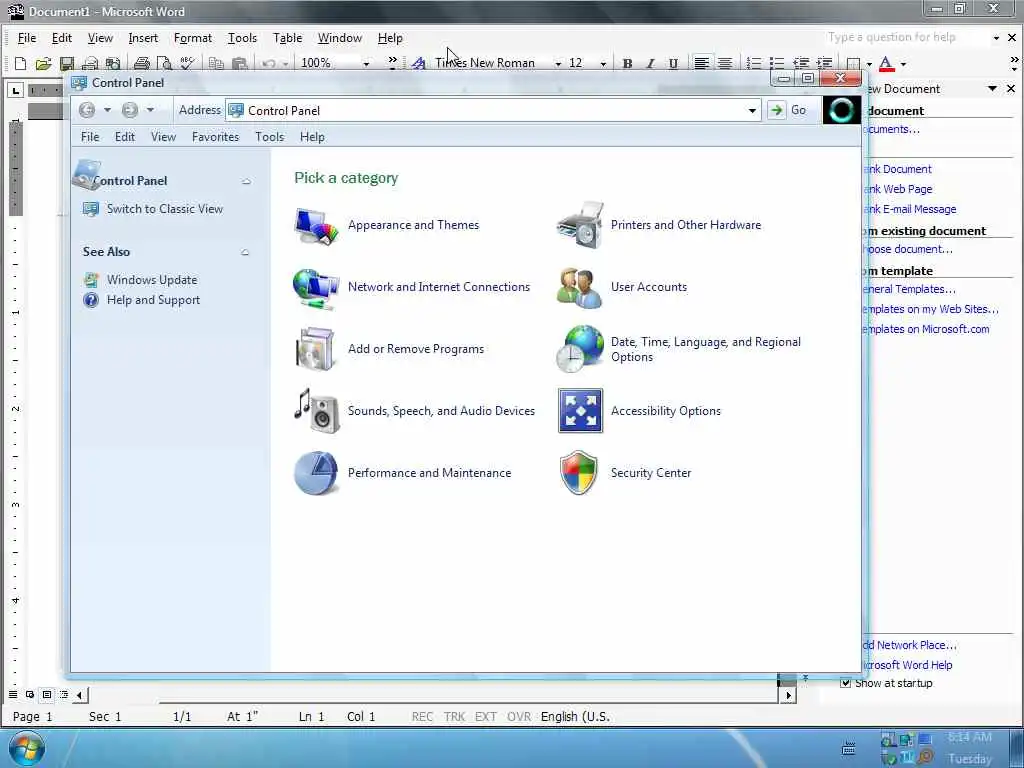Open the User Accounts icon
Screen dimensions: 1024x768
click(579, 287)
